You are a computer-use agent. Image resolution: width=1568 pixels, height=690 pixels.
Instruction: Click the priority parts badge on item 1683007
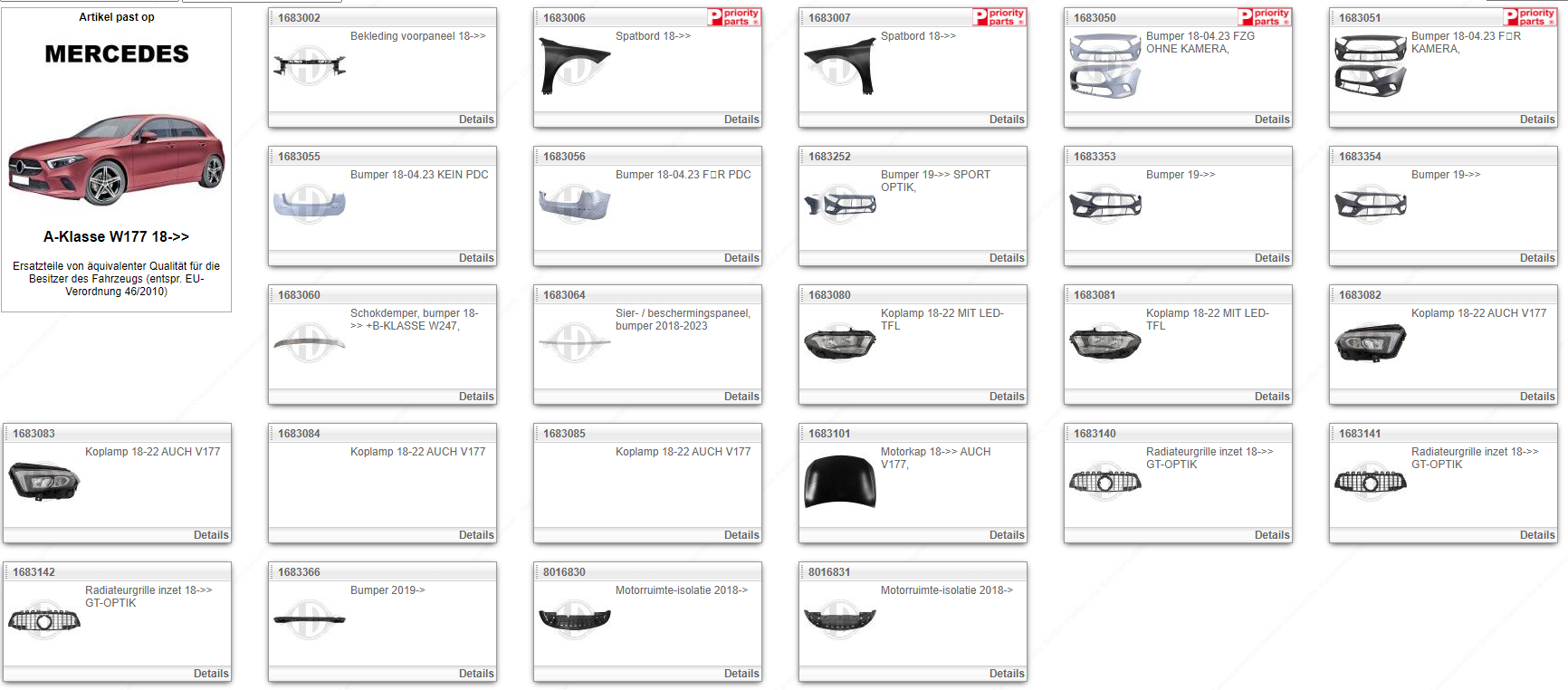[999, 17]
